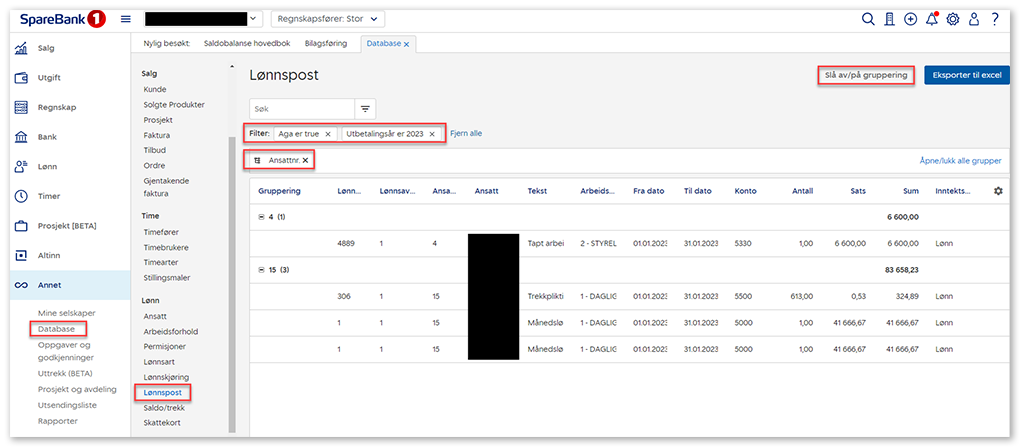Click Eksporter til excel button
Screen dimensions: 1020x447
[966, 75]
